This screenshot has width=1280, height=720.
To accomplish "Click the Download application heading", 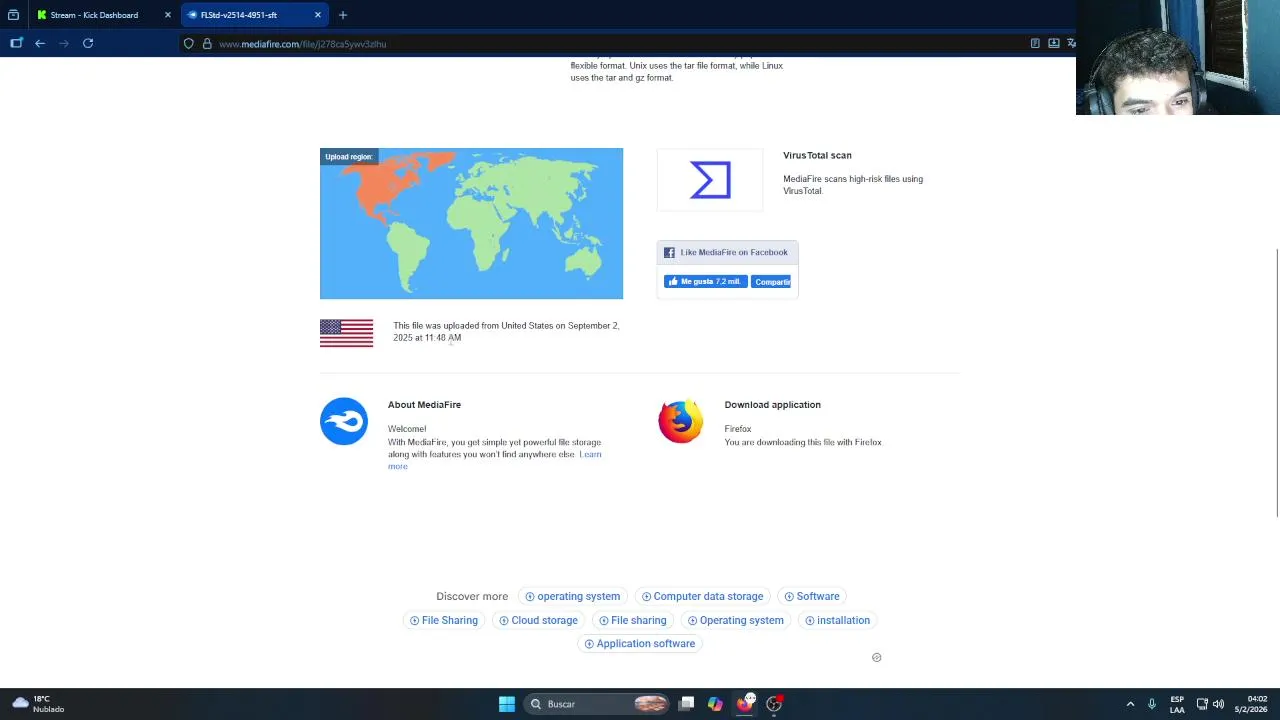I will point(772,405).
